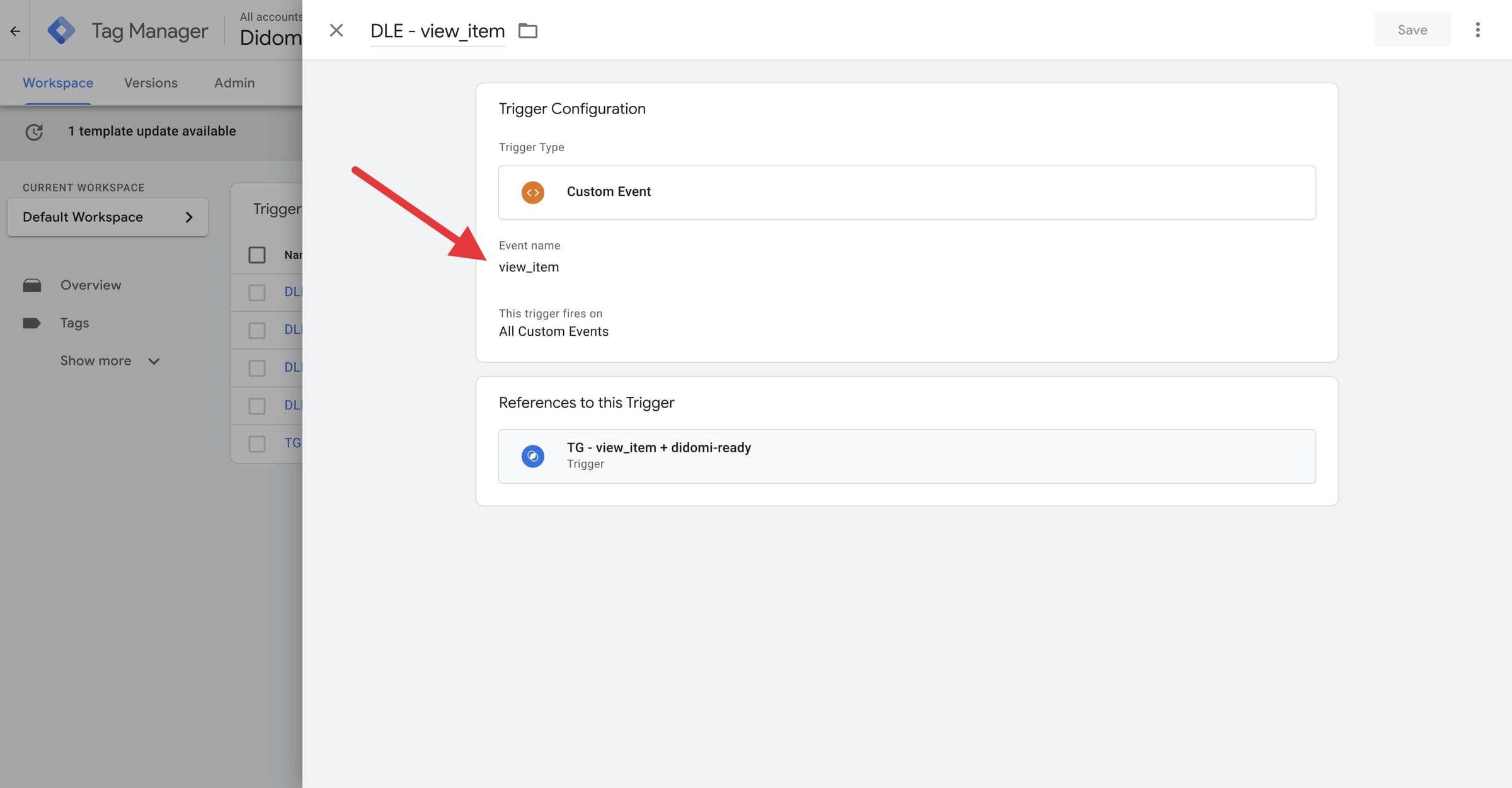The width and height of the screenshot is (1512, 788).
Task: Check the fourth trigger row checkbox
Action: pyautogui.click(x=257, y=406)
